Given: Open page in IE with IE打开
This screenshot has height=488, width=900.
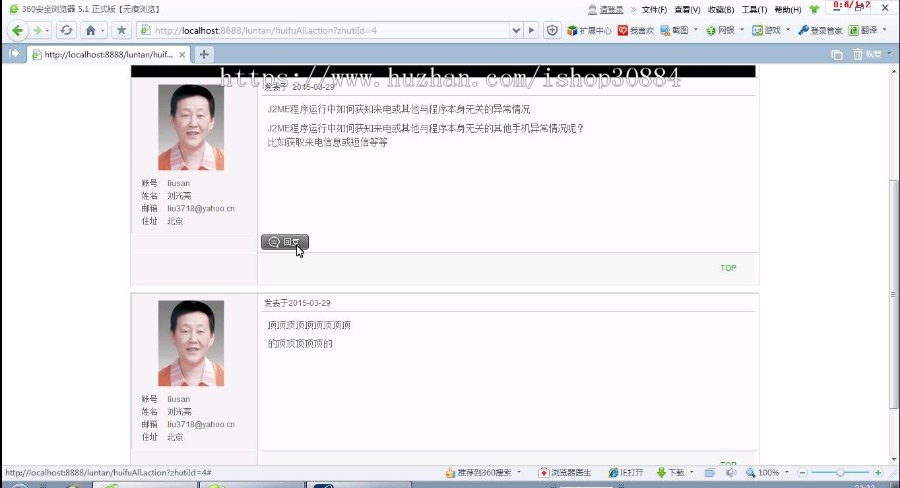Looking at the screenshot, I should 626,472.
